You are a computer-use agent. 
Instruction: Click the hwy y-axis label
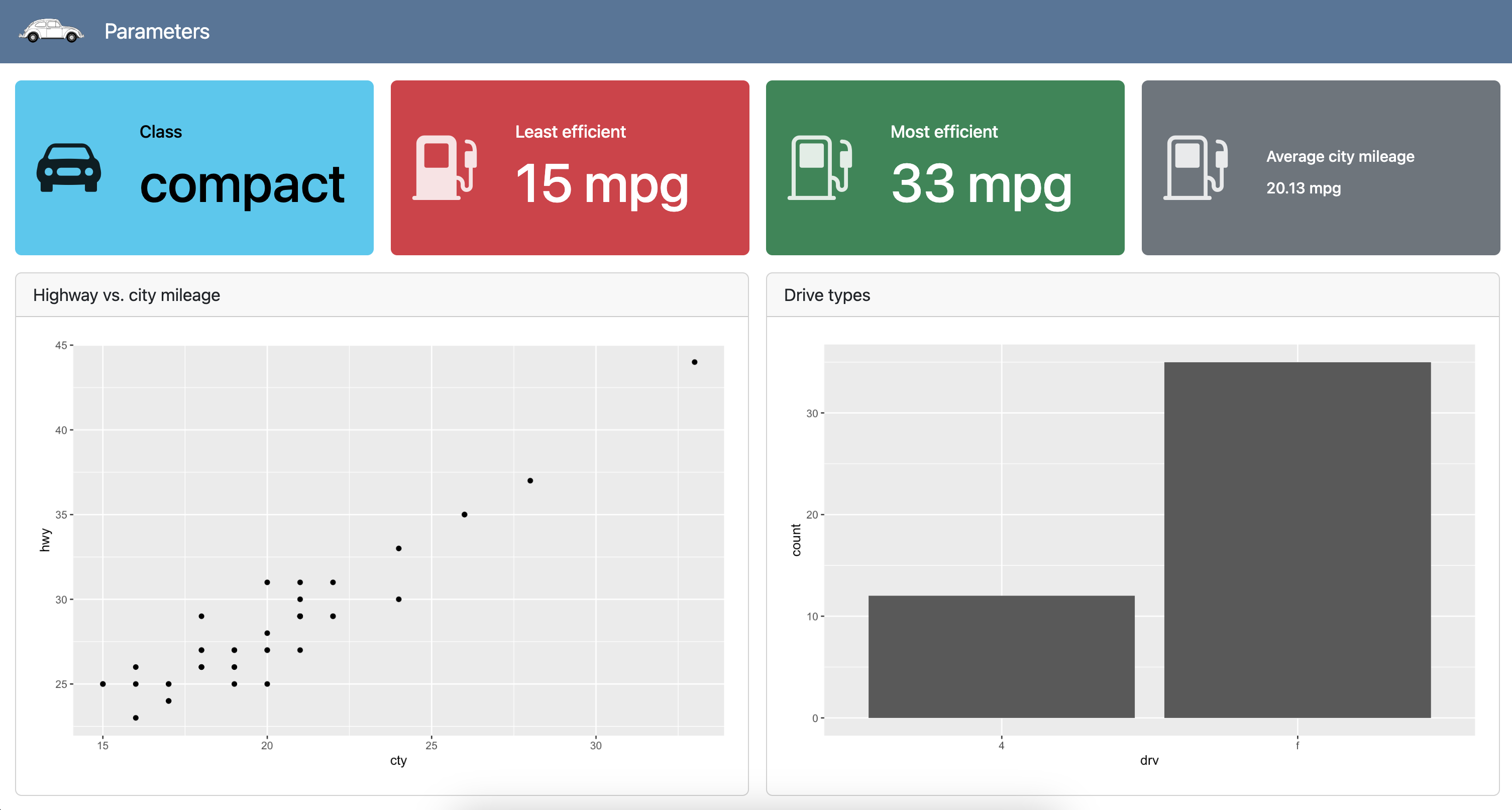45,540
